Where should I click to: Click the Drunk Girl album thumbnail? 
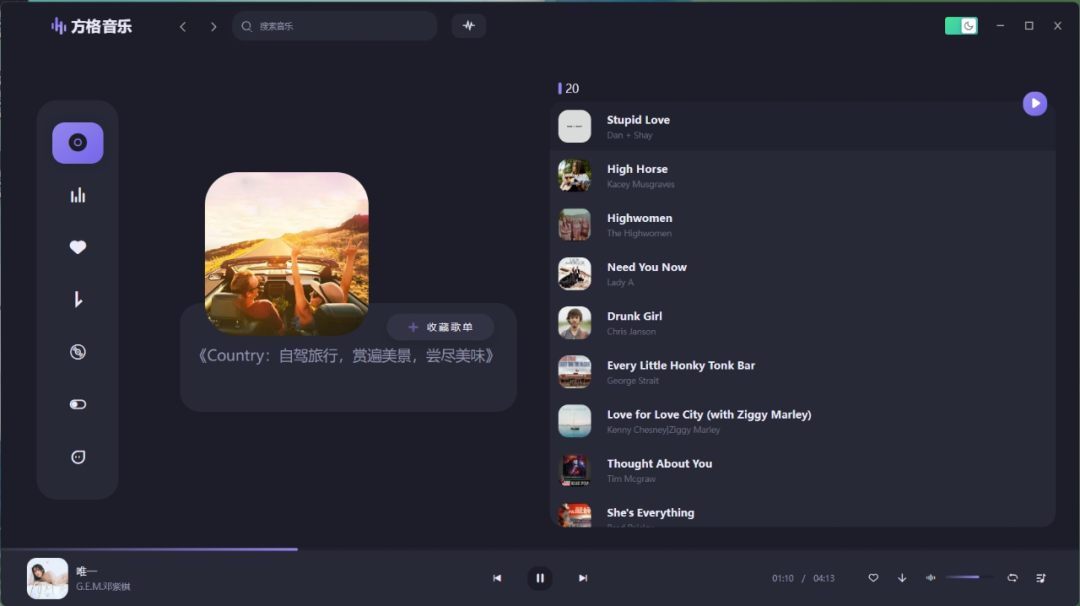tap(574, 323)
